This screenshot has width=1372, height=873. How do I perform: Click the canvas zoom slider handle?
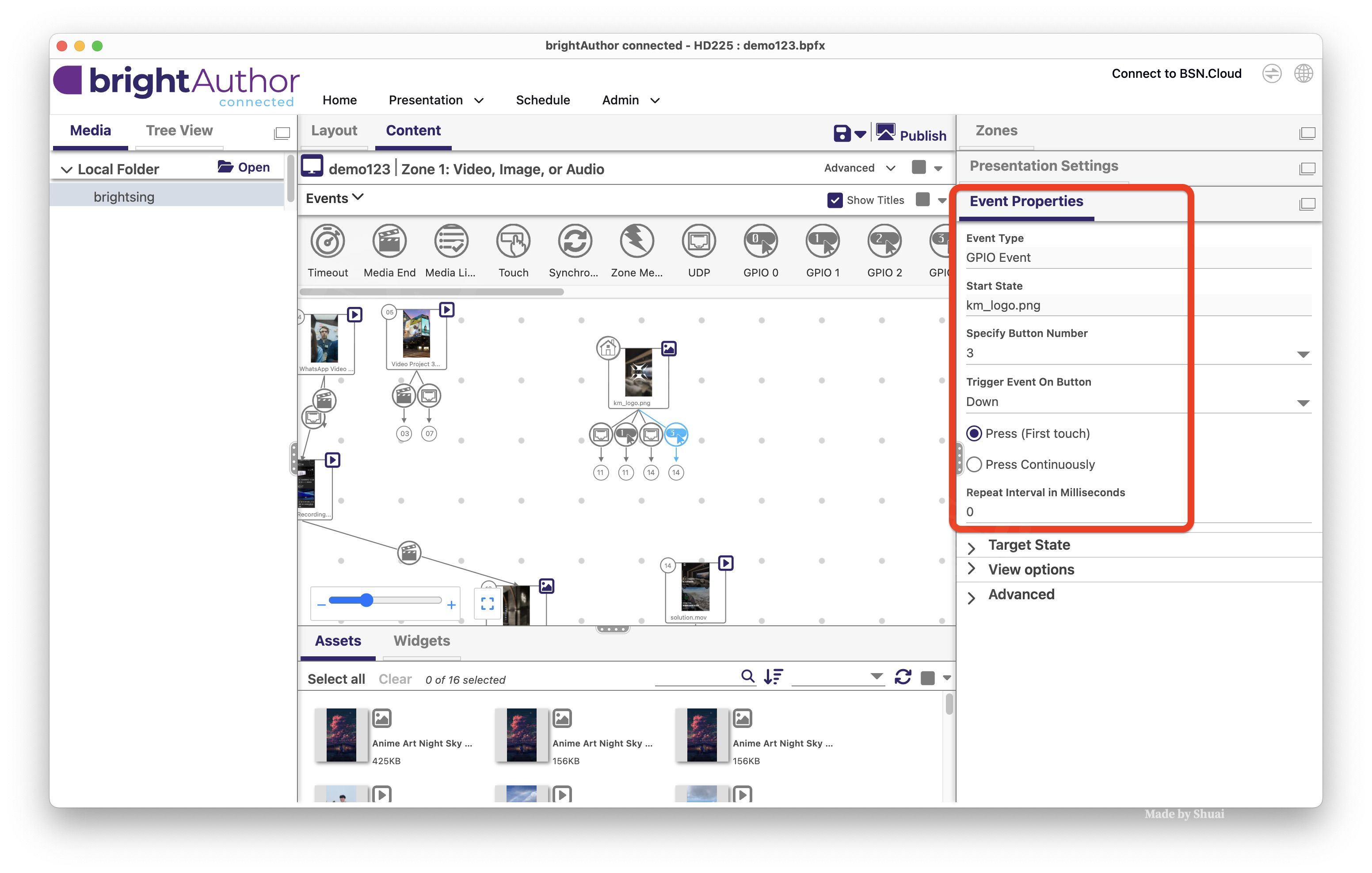tap(367, 600)
